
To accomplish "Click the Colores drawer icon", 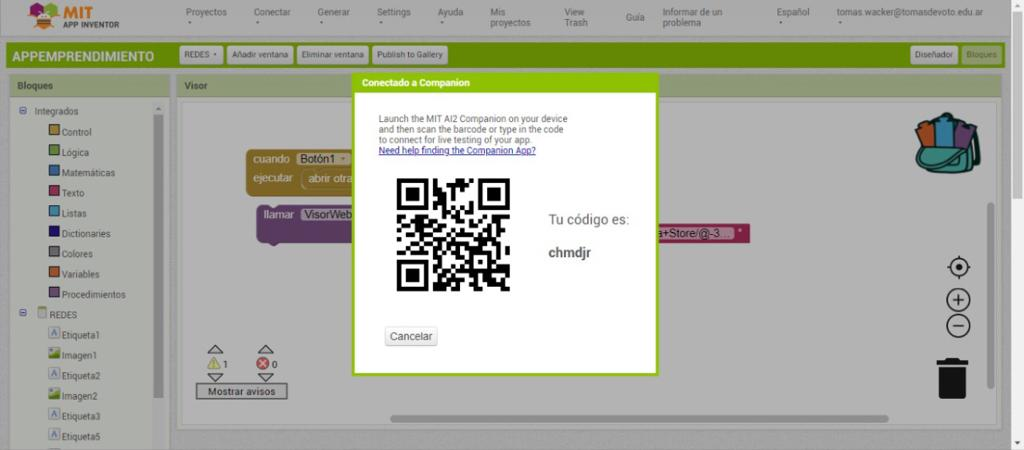I will 54,252.
